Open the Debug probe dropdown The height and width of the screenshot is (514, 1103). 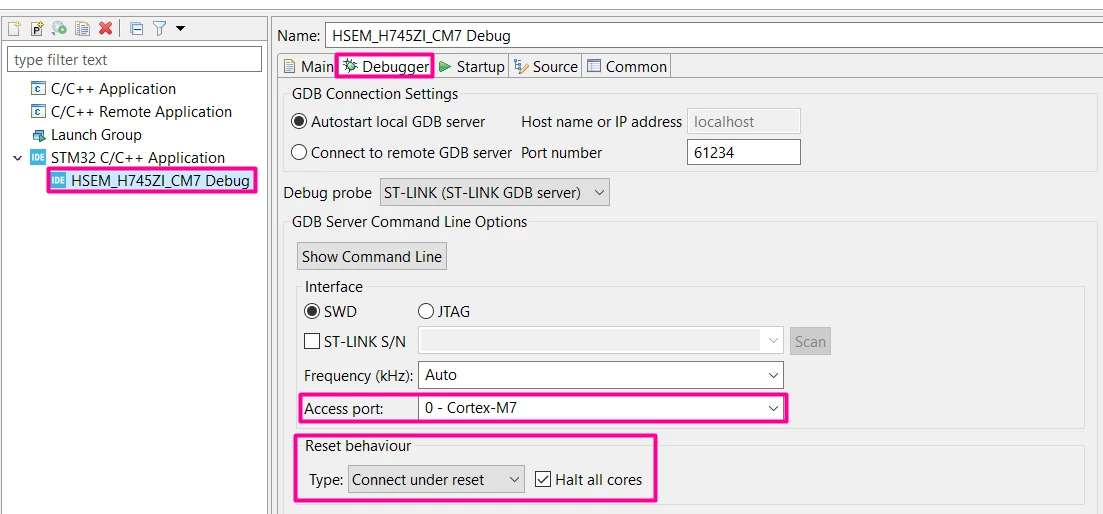(x=494, y=193)
